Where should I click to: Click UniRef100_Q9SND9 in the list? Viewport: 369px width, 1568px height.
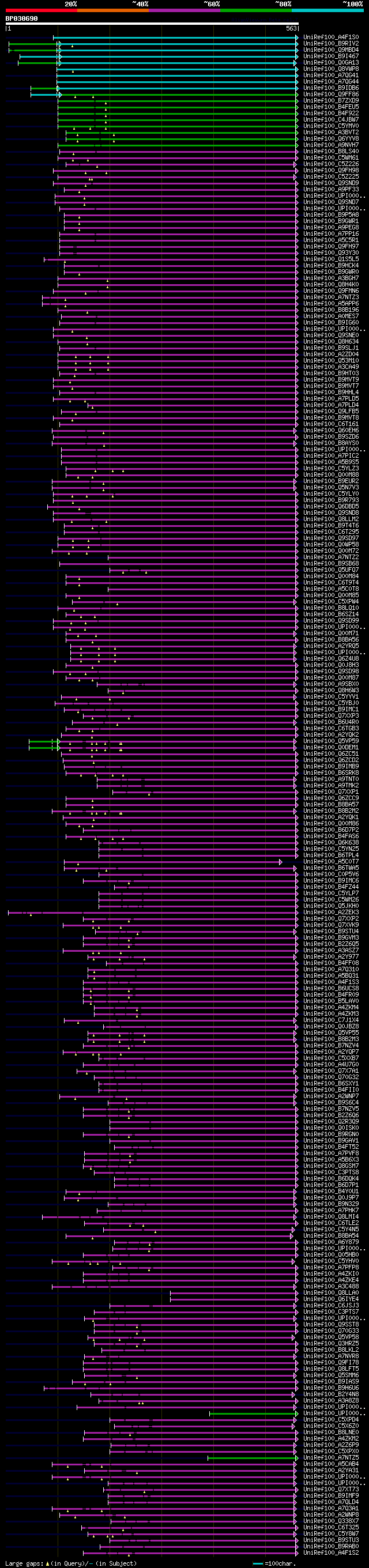(x=332, y=183)
